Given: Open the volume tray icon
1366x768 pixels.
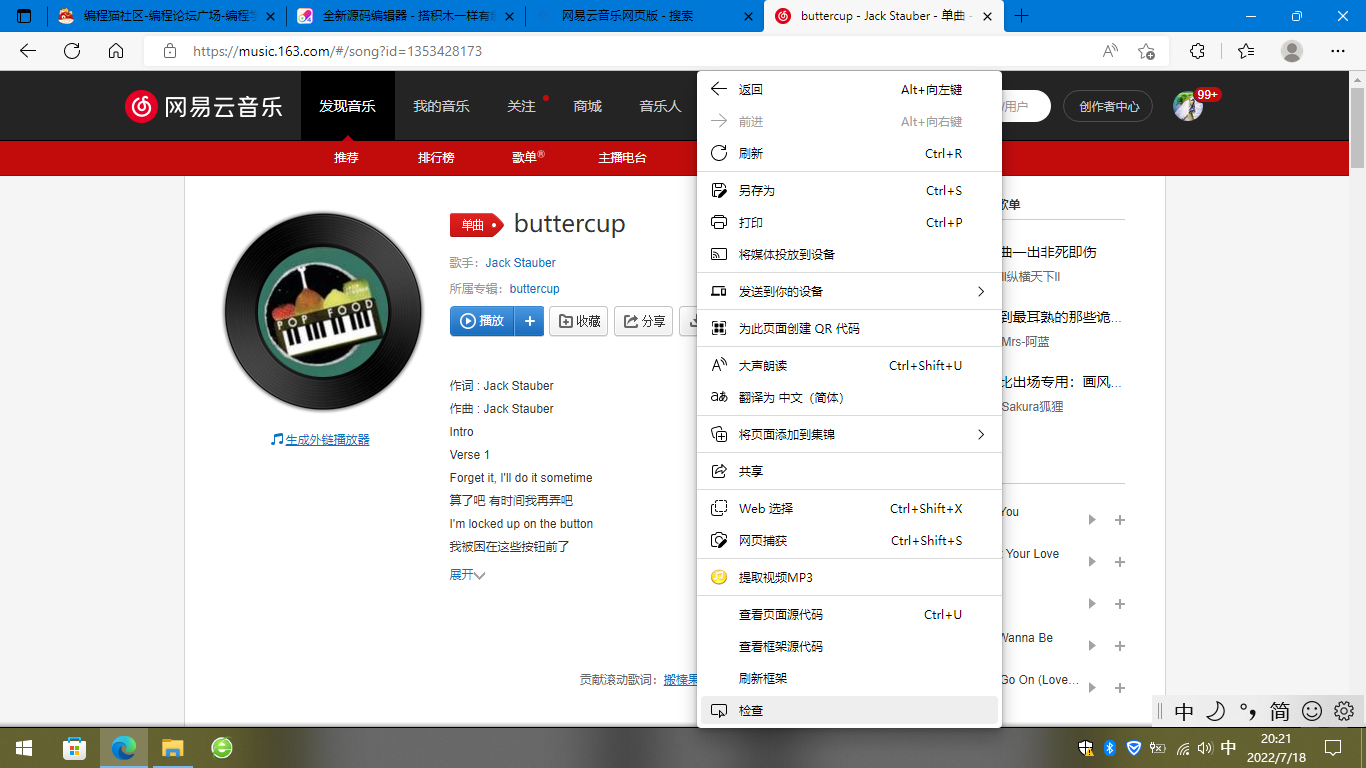Looking at the screenshot, I should coord(1205,748).
